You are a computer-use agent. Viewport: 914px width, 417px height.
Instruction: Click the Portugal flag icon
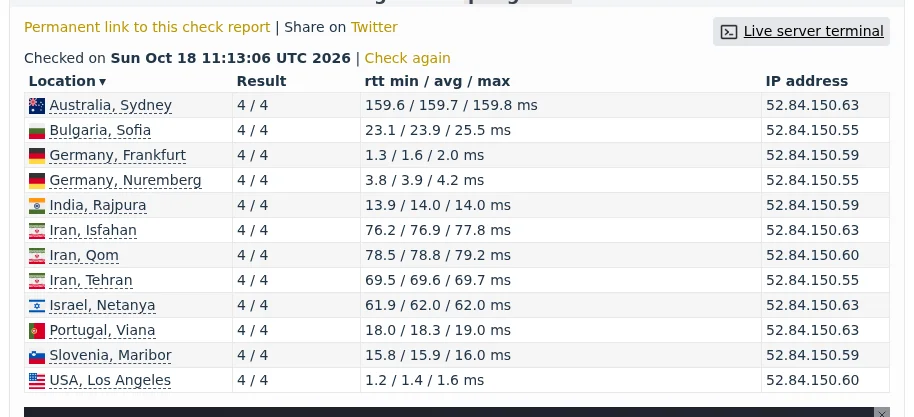[37, 331]
